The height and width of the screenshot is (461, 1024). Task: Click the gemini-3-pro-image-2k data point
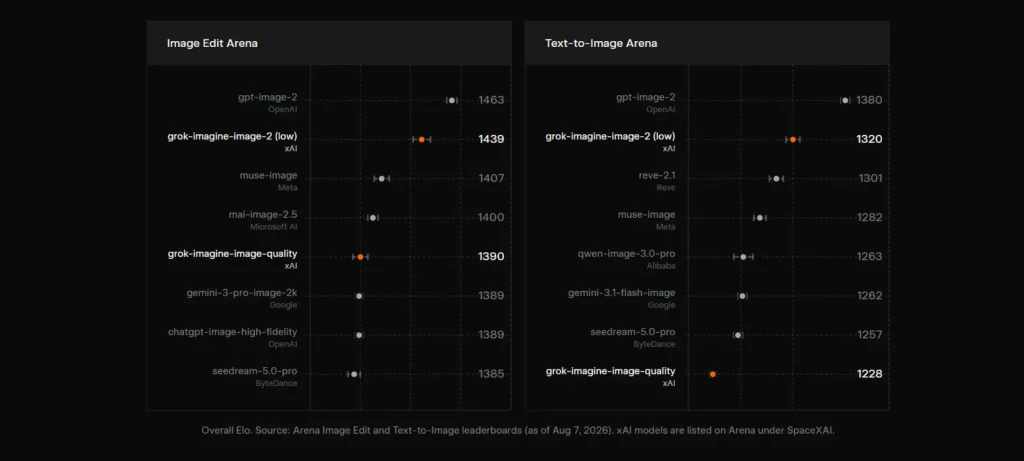point(359,296)
